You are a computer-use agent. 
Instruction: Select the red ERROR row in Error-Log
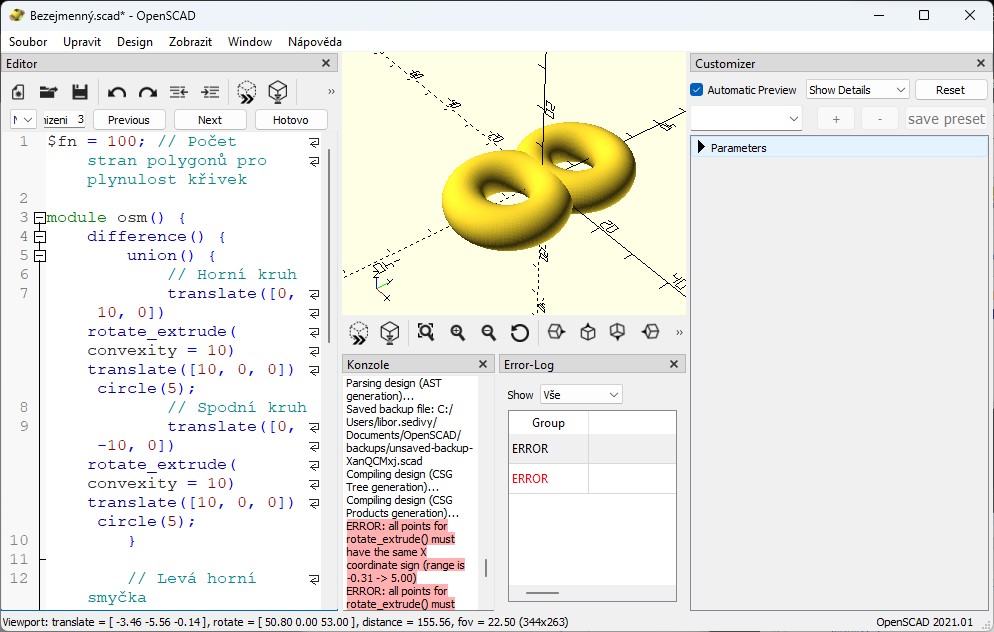(x=592, y=479)
